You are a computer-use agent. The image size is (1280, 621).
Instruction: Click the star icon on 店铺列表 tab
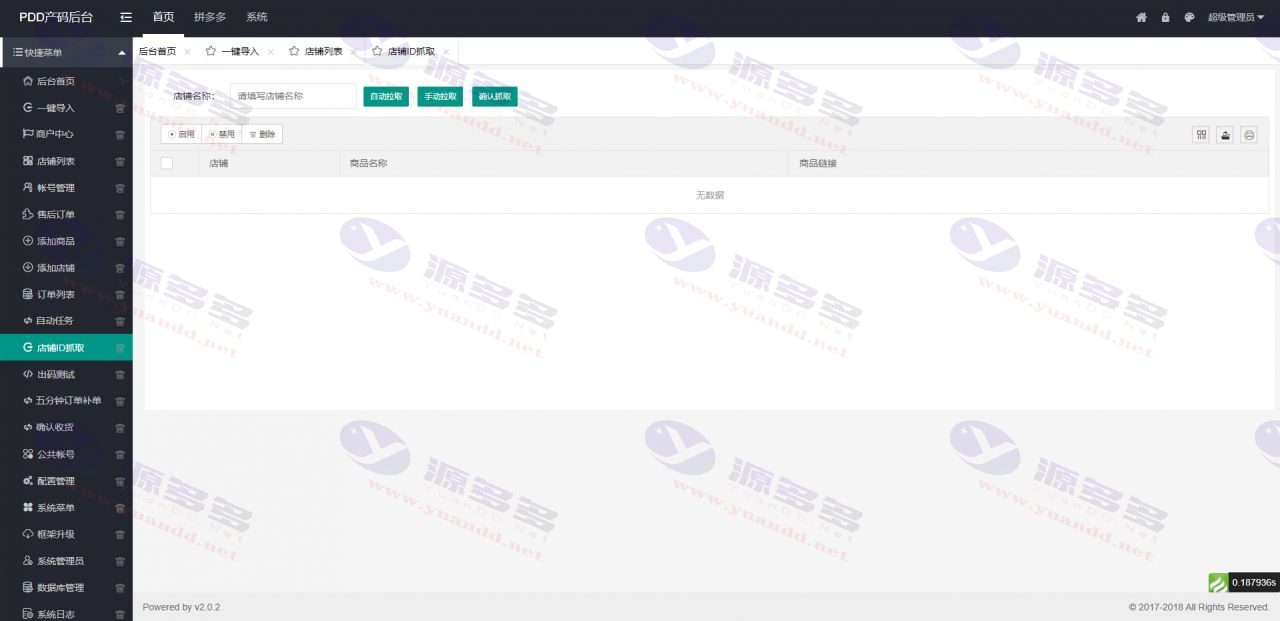(x=294, y=51)
